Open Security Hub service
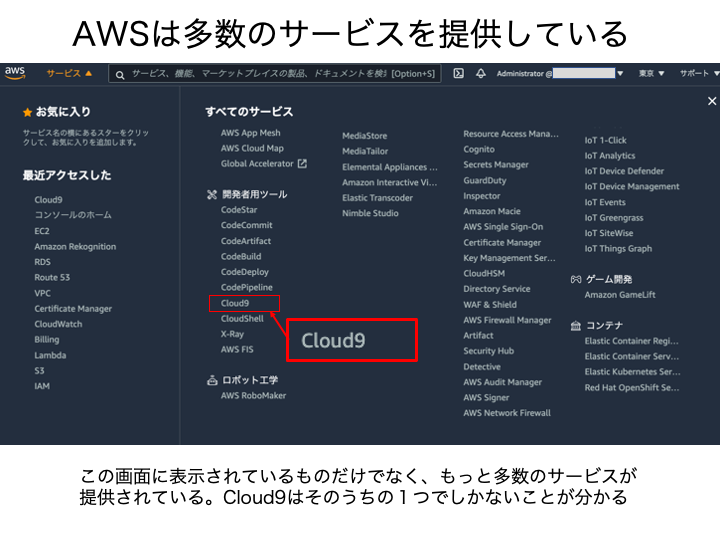720x540 pixels. pos(489,351)
